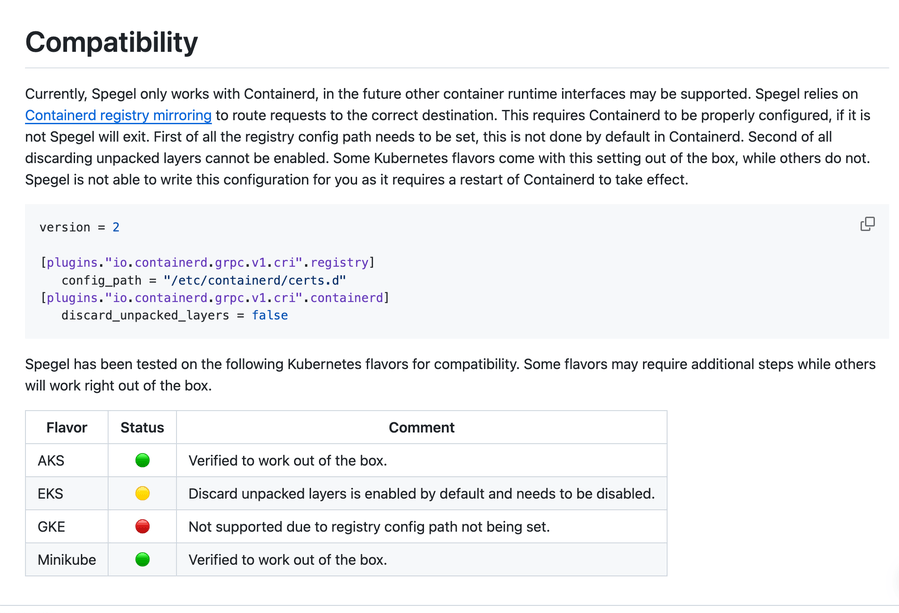
Task: Click the Status column header
Action: [142, 427]
